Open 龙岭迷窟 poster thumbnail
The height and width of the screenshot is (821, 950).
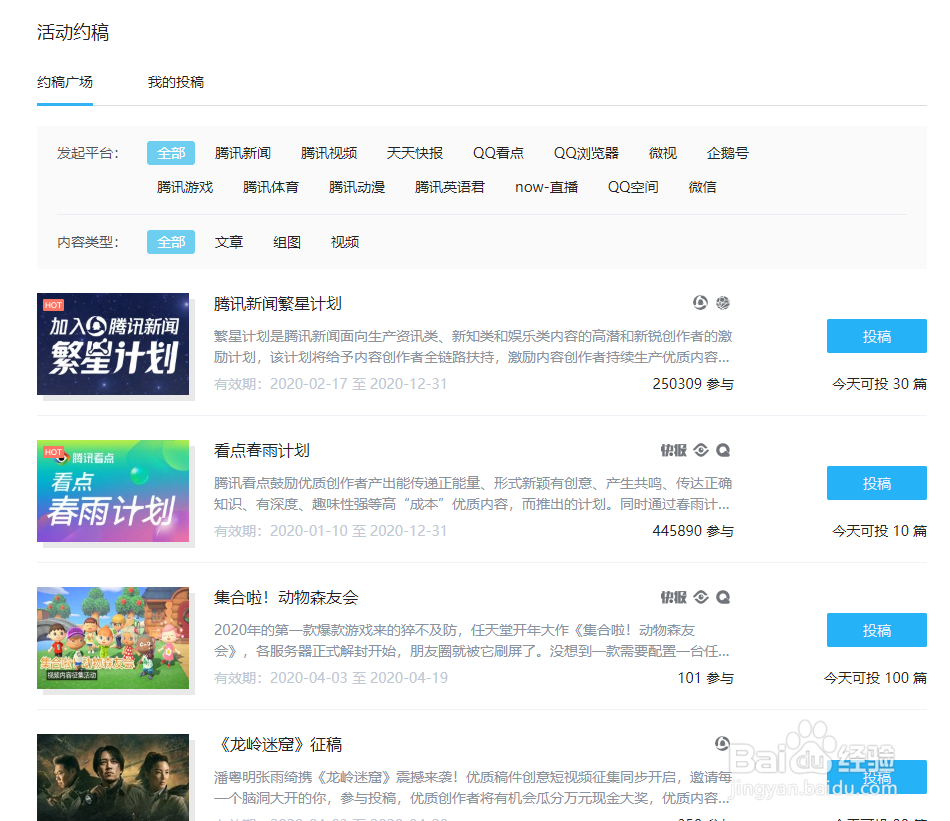pyautogui.click(x=113, y=778)
